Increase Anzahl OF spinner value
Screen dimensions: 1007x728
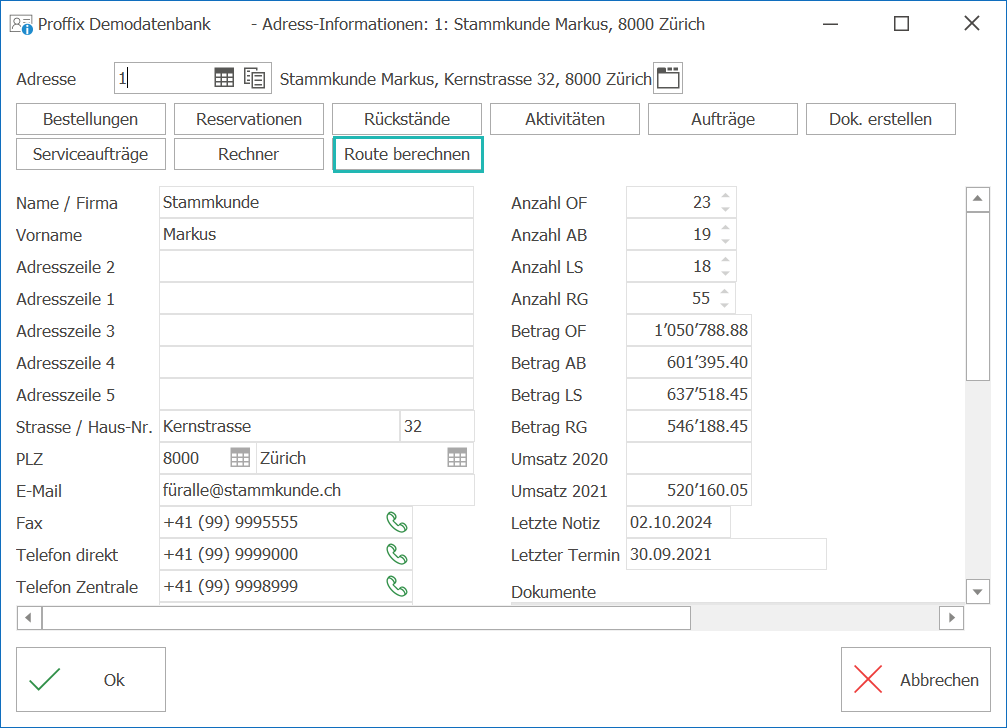(x=725, y=196)
